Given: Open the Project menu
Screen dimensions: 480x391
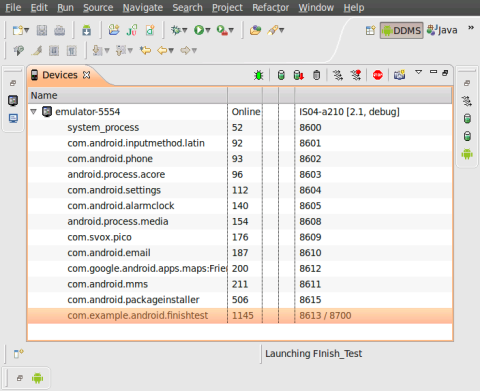Looking at the screenshot, I should 227,7.
